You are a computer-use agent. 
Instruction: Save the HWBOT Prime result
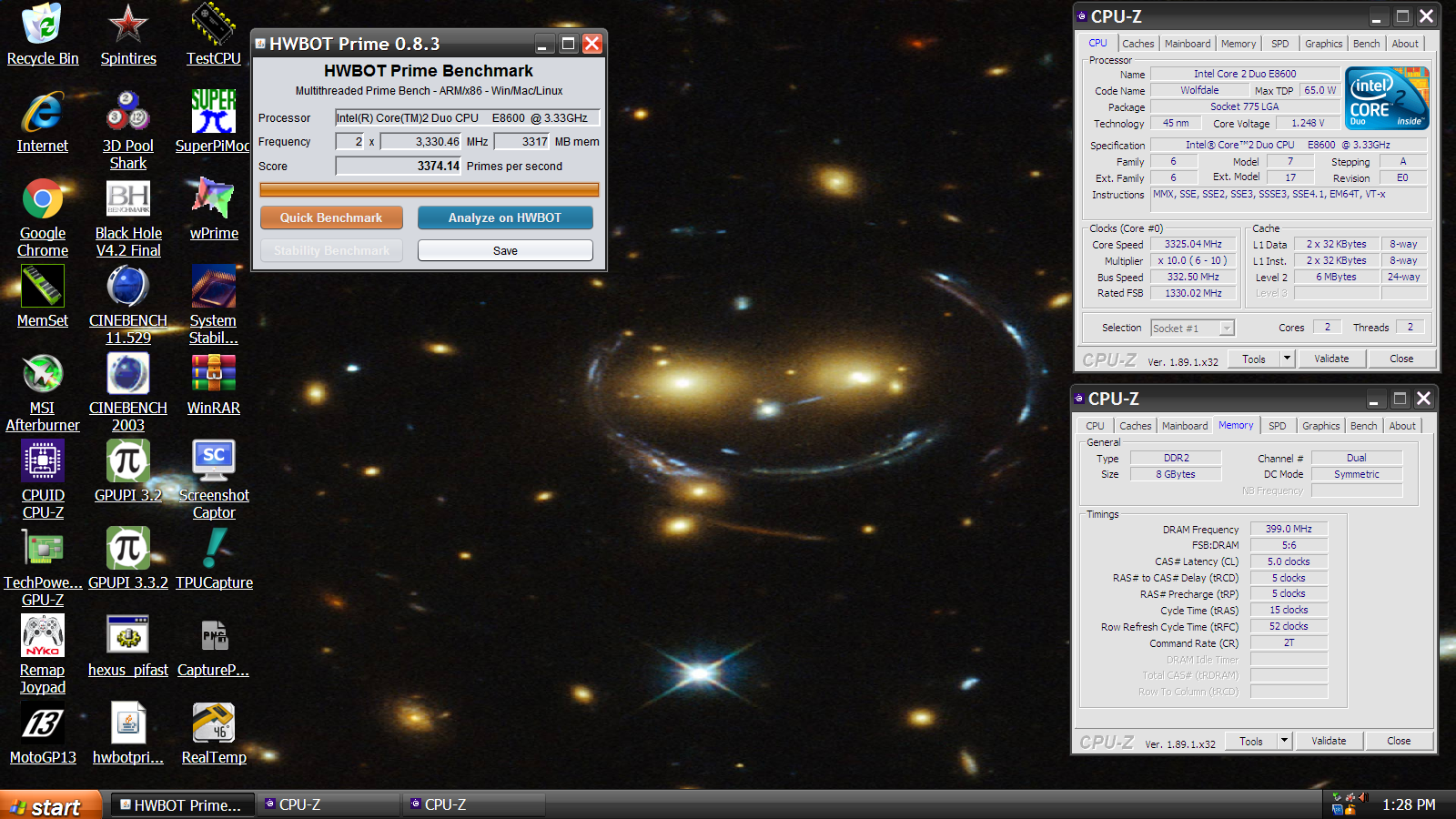[505, 250]
